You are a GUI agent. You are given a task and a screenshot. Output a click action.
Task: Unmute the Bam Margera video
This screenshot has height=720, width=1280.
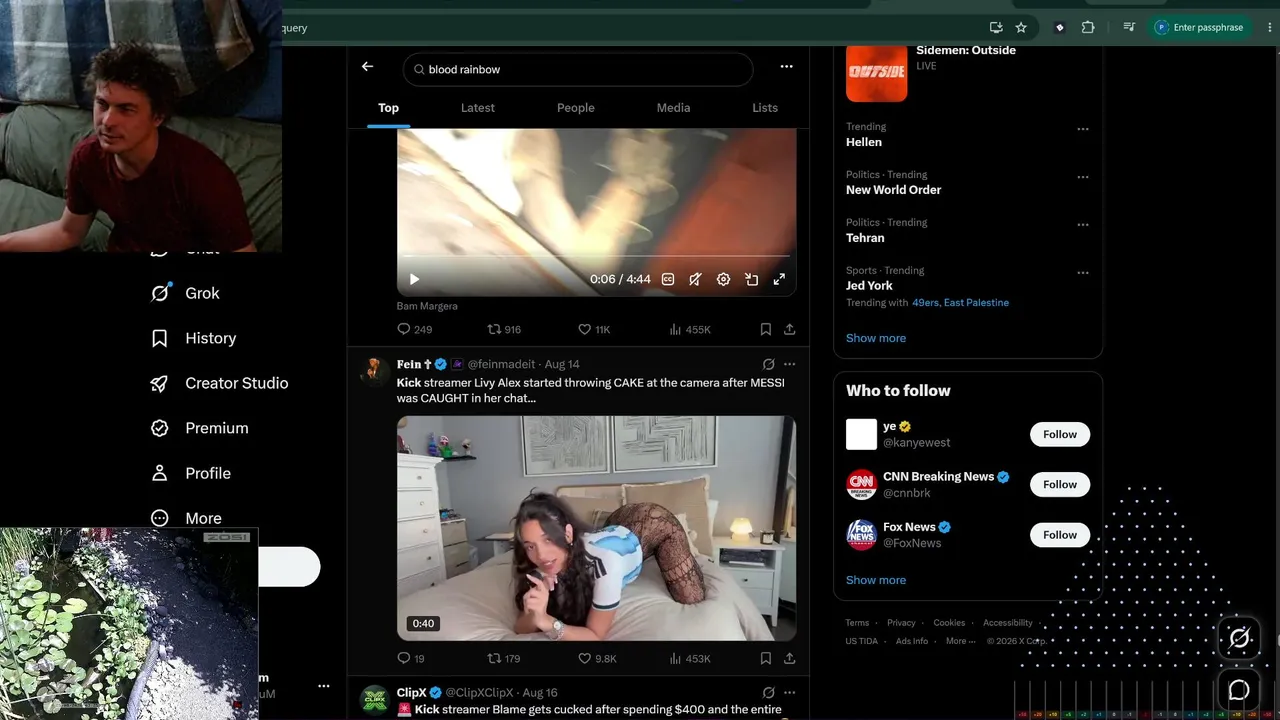click(x=695, y=280)
